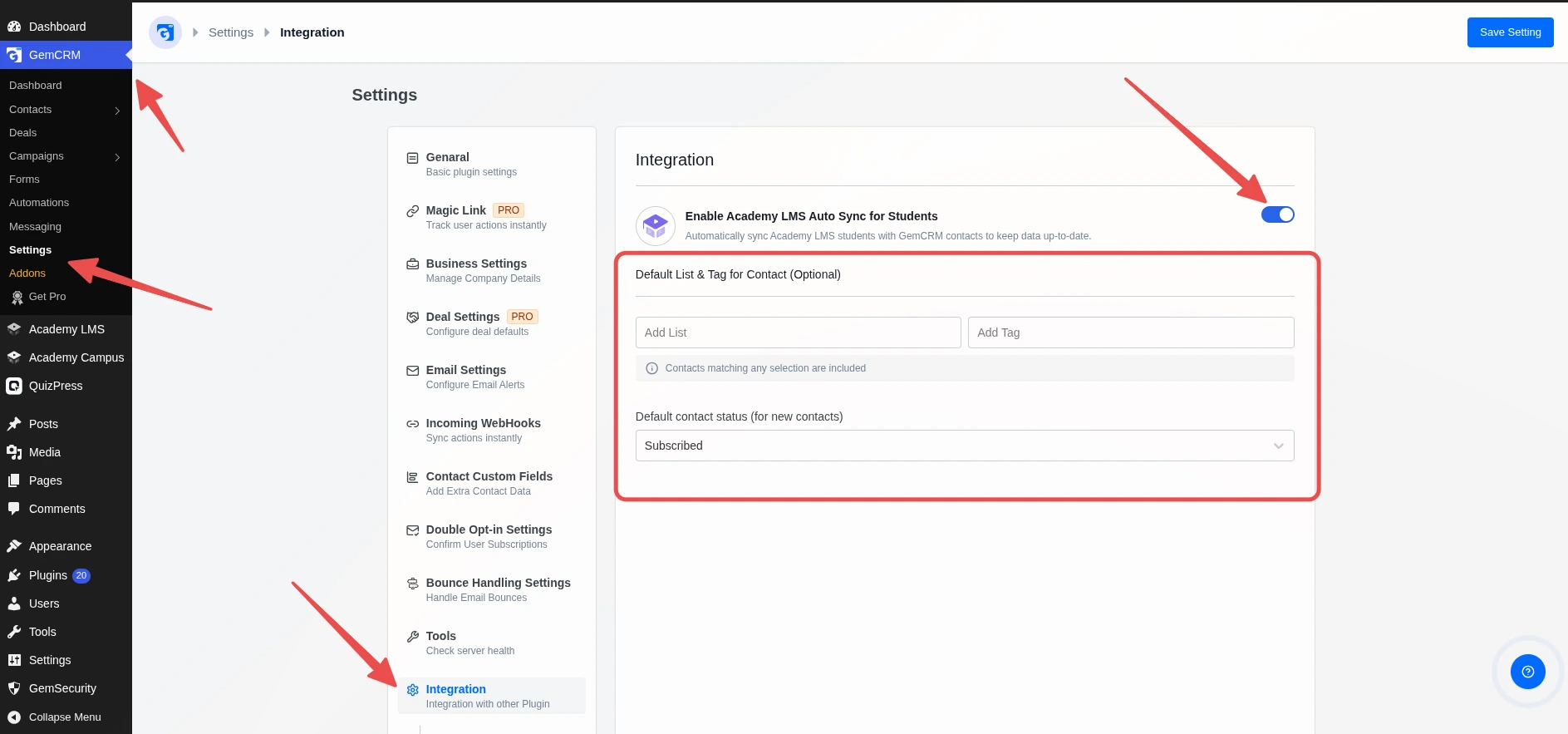Click the Magic Link PRO badge

click(509, 210)
